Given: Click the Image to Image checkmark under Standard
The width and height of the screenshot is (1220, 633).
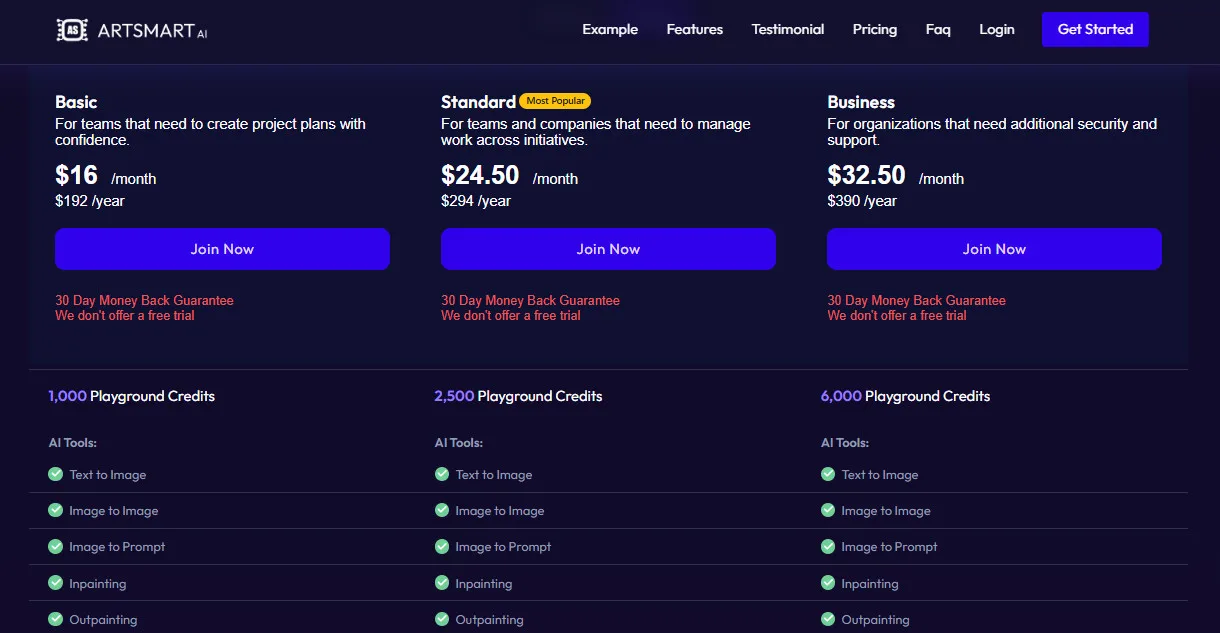Looking at the screenshot, I should (x=442, y=510).
